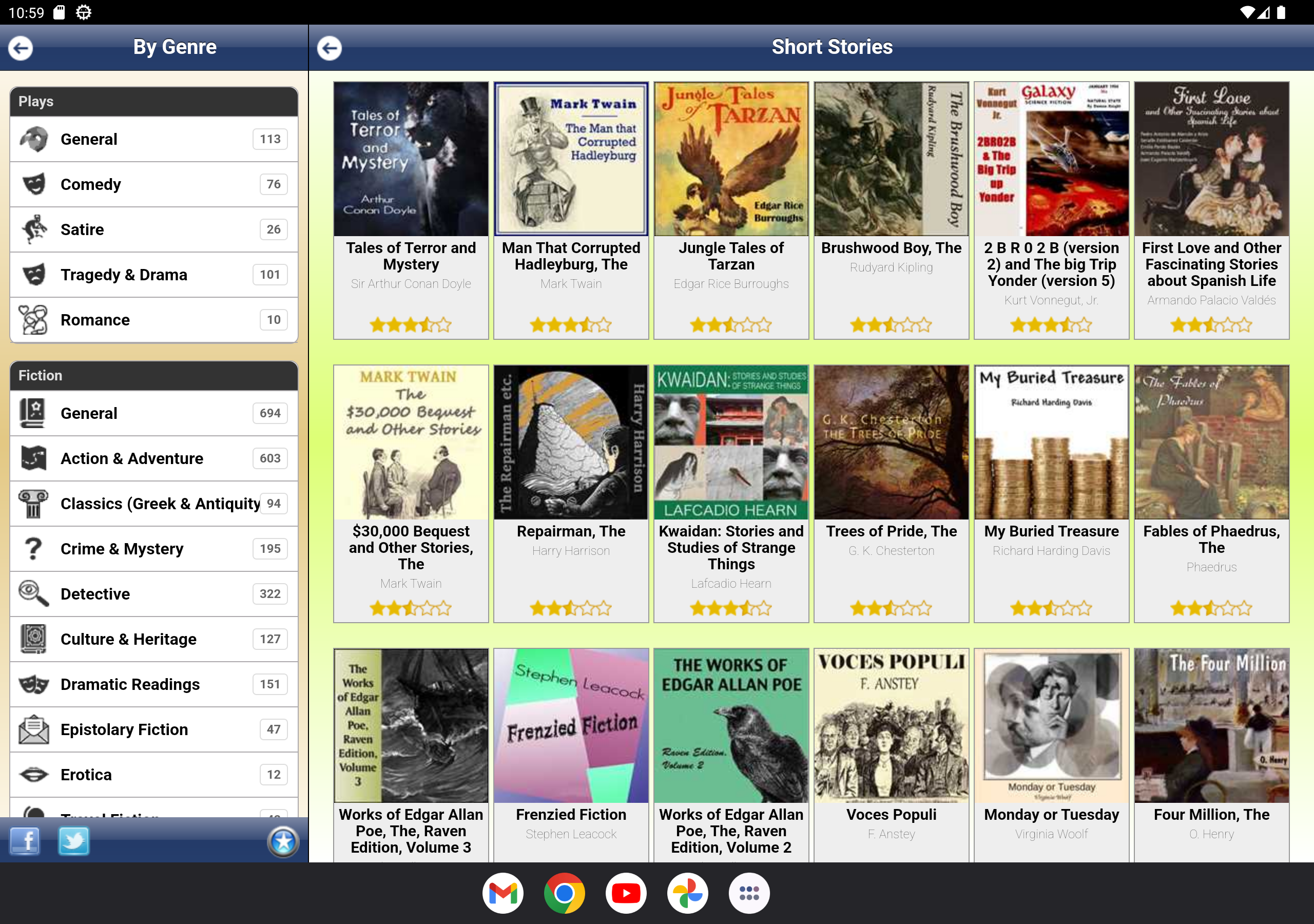Open Tales of Terror and Mystery cover
The image size is (1314, 924).
pos(411,159)
